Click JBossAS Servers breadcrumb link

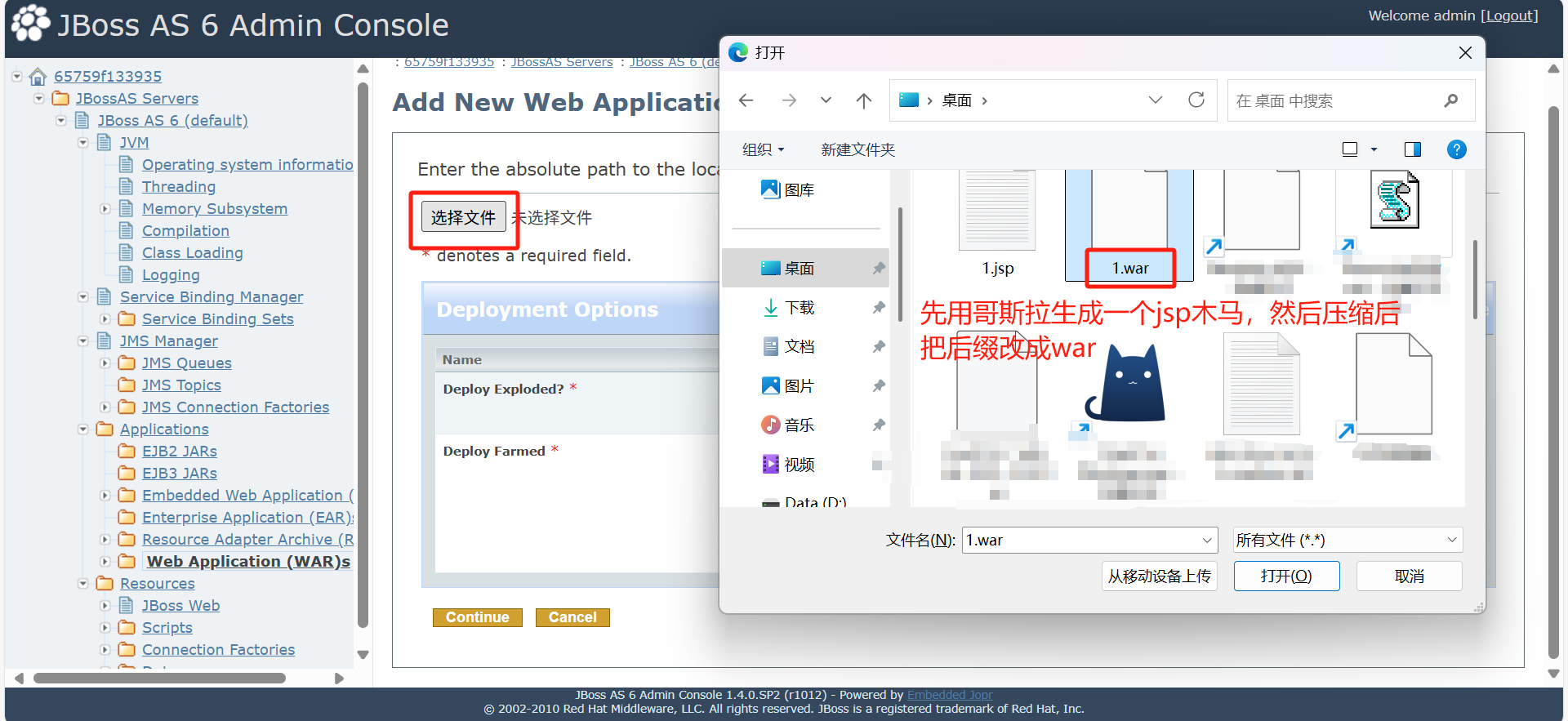(x=562, y=62)
